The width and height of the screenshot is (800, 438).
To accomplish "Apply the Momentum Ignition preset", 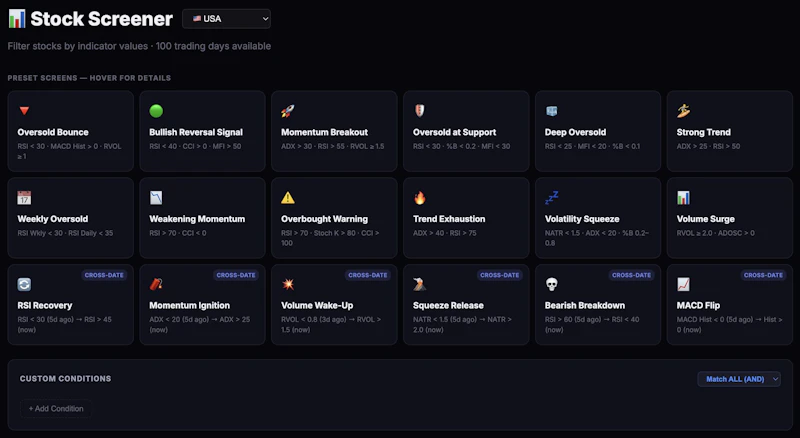I will click(x=203, y=305).
